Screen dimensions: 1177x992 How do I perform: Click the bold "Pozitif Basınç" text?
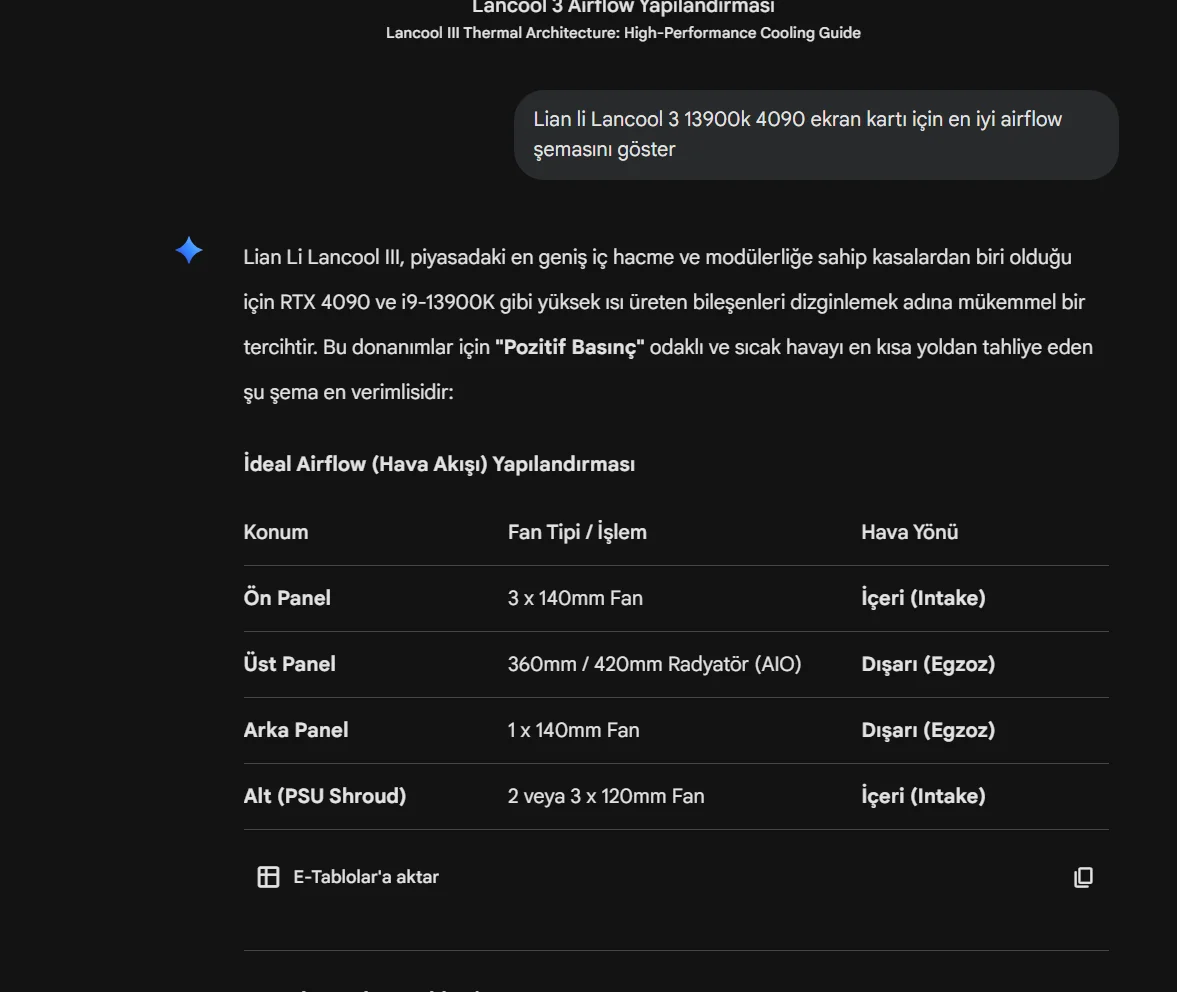pyautogui.click(x=570, y=347)
